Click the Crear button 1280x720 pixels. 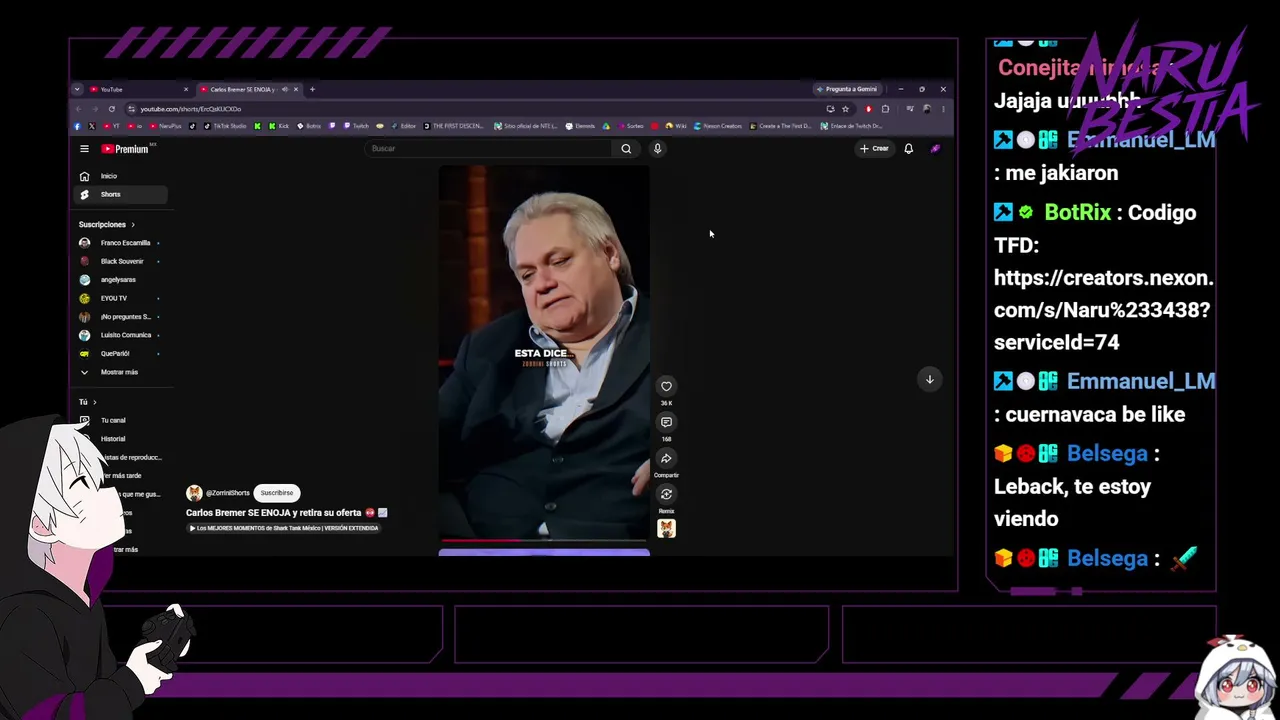[x=874, y=149]
